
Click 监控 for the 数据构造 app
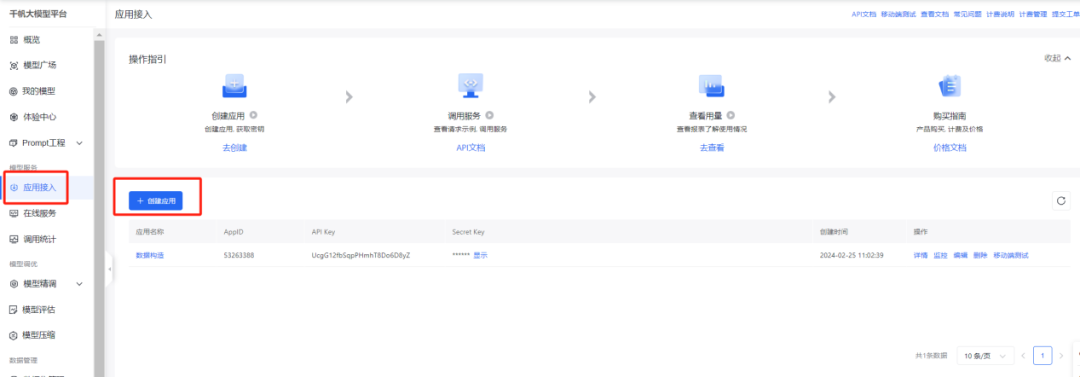point(940,255)
